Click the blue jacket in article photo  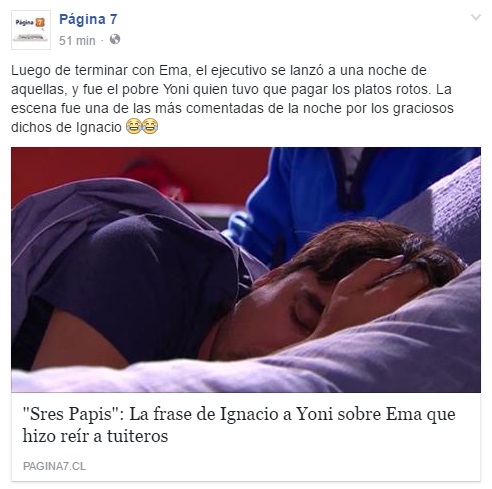[x=333, y=190]
